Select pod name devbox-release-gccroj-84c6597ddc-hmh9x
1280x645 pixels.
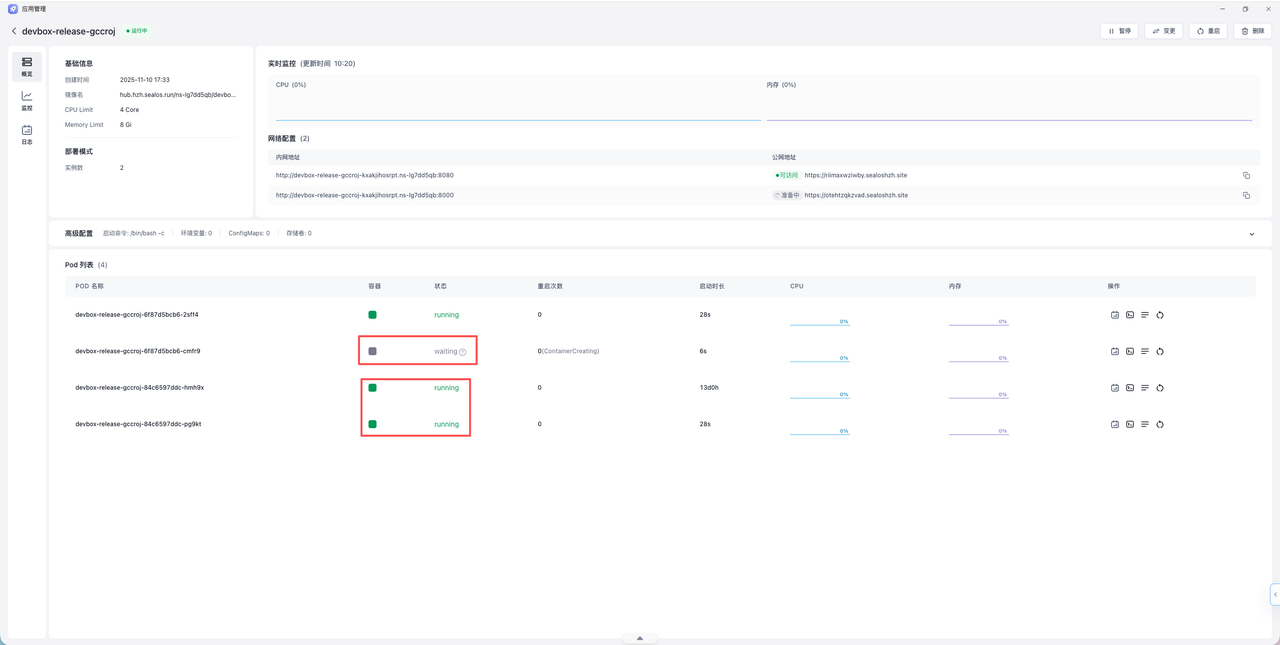139,388
